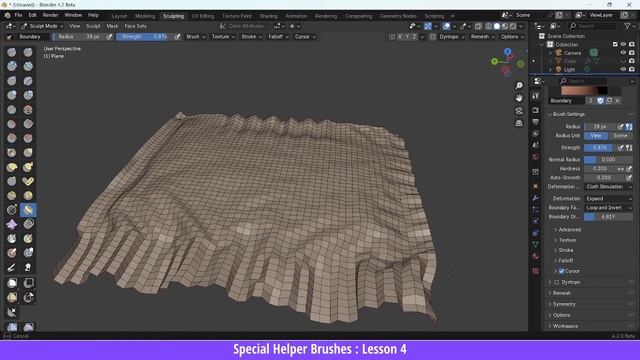Viewport: 640px width, 360px height.
Task: Toggle Y symmetry in header
Action: point(407,37)
